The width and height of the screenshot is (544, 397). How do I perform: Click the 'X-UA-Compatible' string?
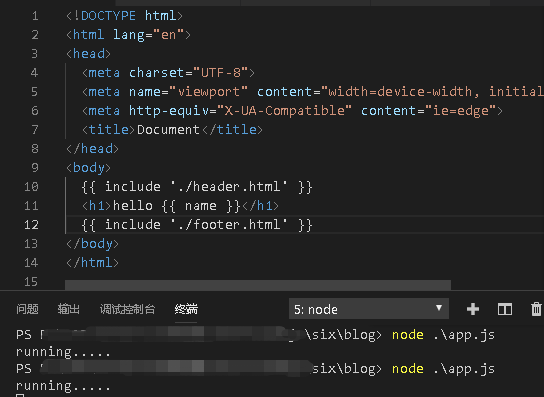click(x=284, y=111)
